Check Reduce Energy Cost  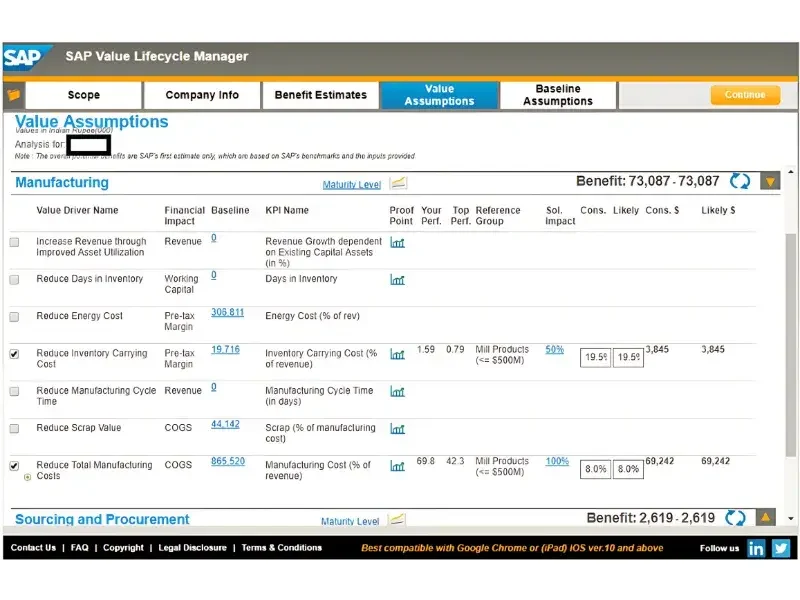[x=14, y=317]
